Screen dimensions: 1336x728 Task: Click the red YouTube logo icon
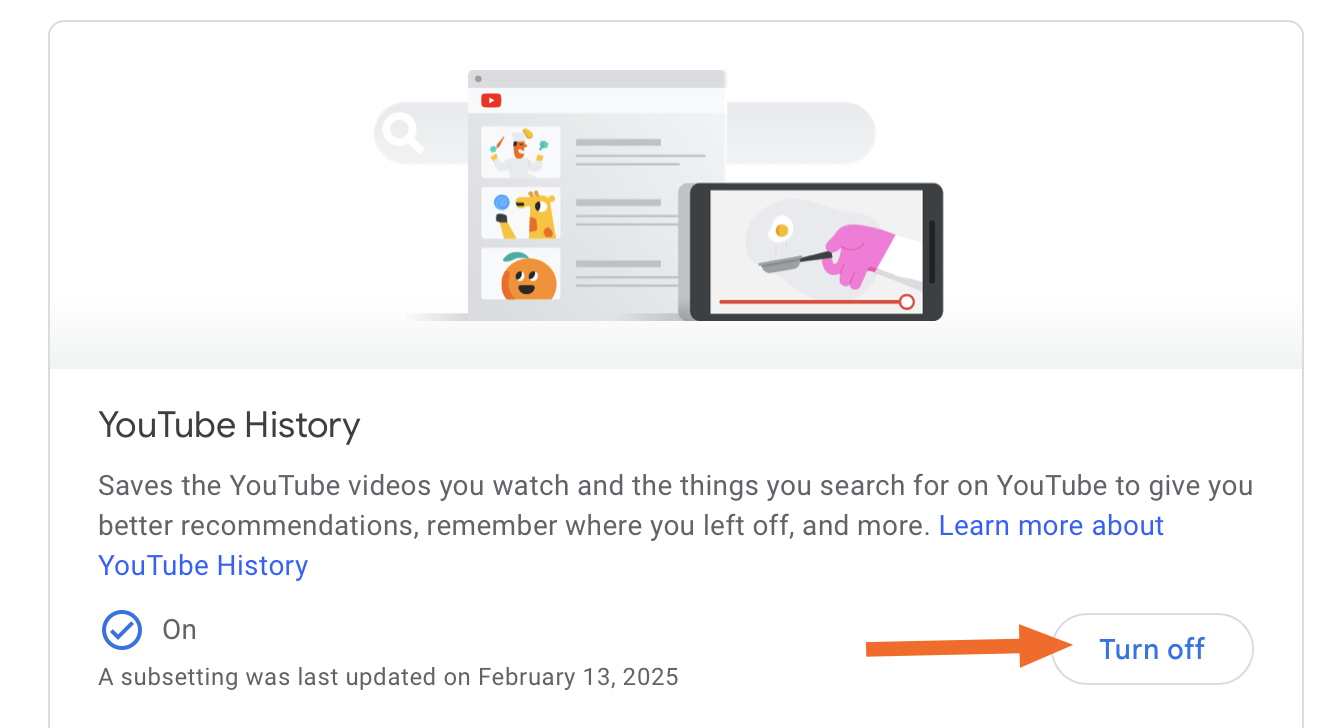tap(491, 100)
